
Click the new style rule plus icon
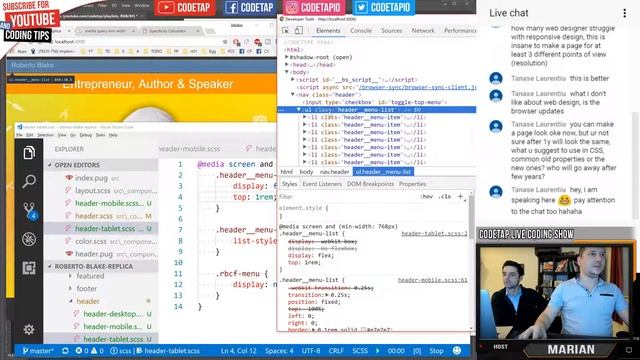[x=460, y=196]
